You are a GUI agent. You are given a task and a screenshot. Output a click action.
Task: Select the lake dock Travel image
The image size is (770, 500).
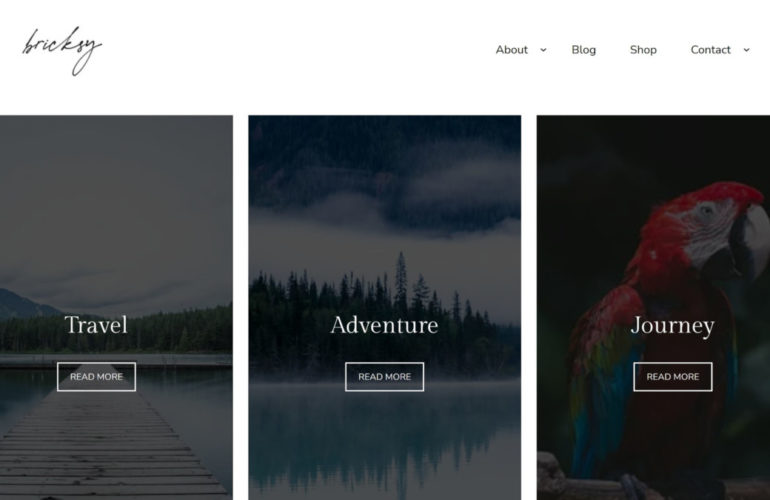click(116, 307)
